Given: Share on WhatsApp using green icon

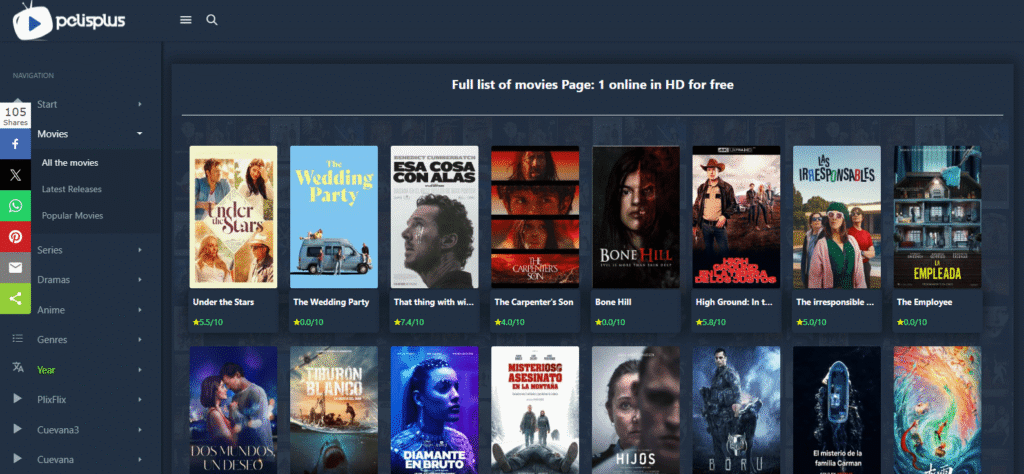Looking at the screenshot, I should (16, 206).
